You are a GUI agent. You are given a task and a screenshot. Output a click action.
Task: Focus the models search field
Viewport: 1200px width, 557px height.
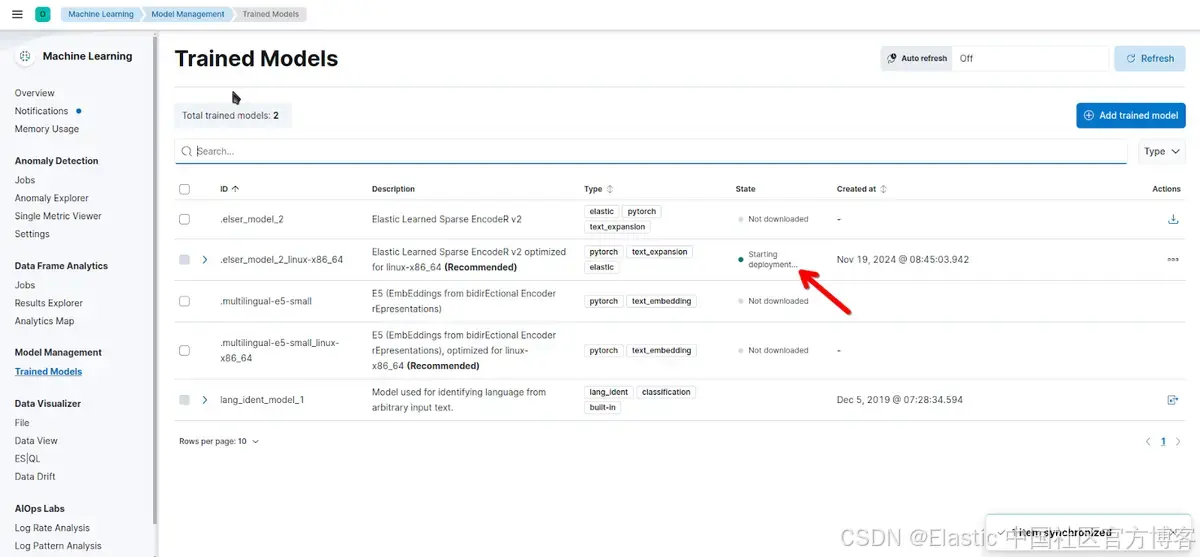pyautogui.click(x=650, y=151)
